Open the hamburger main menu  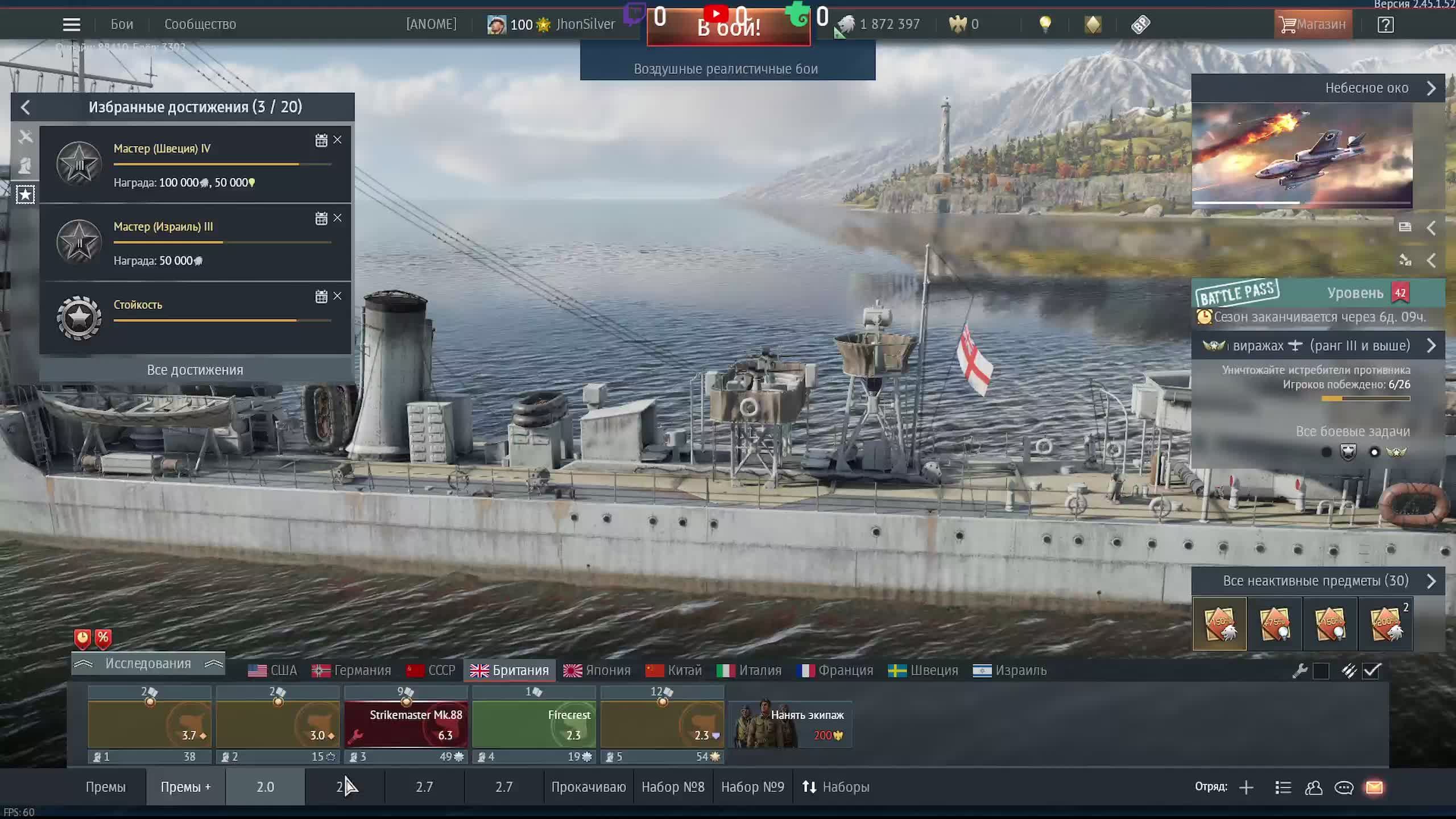[71, 24]
